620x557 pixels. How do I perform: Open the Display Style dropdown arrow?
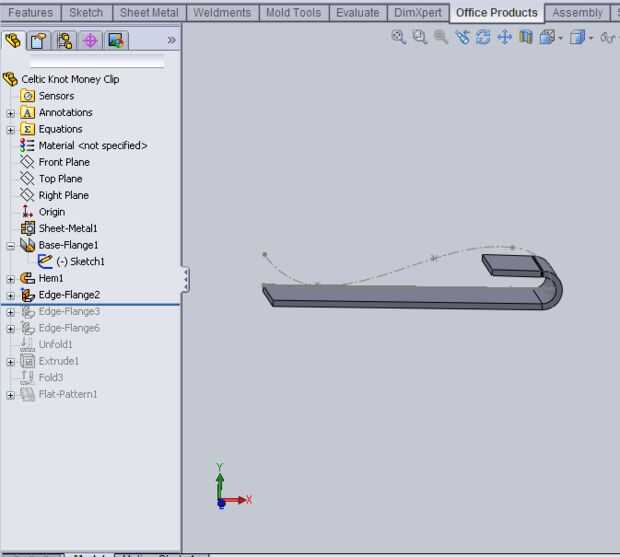[x=591, y=38]
